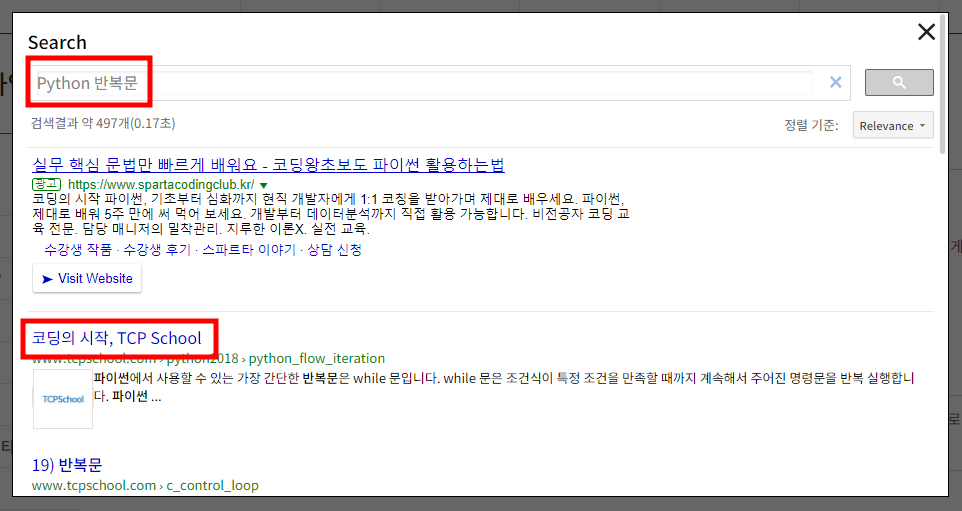Screen dimensions: 962x511
Task: Click the magnifier search button
Action: pos(899,82)
